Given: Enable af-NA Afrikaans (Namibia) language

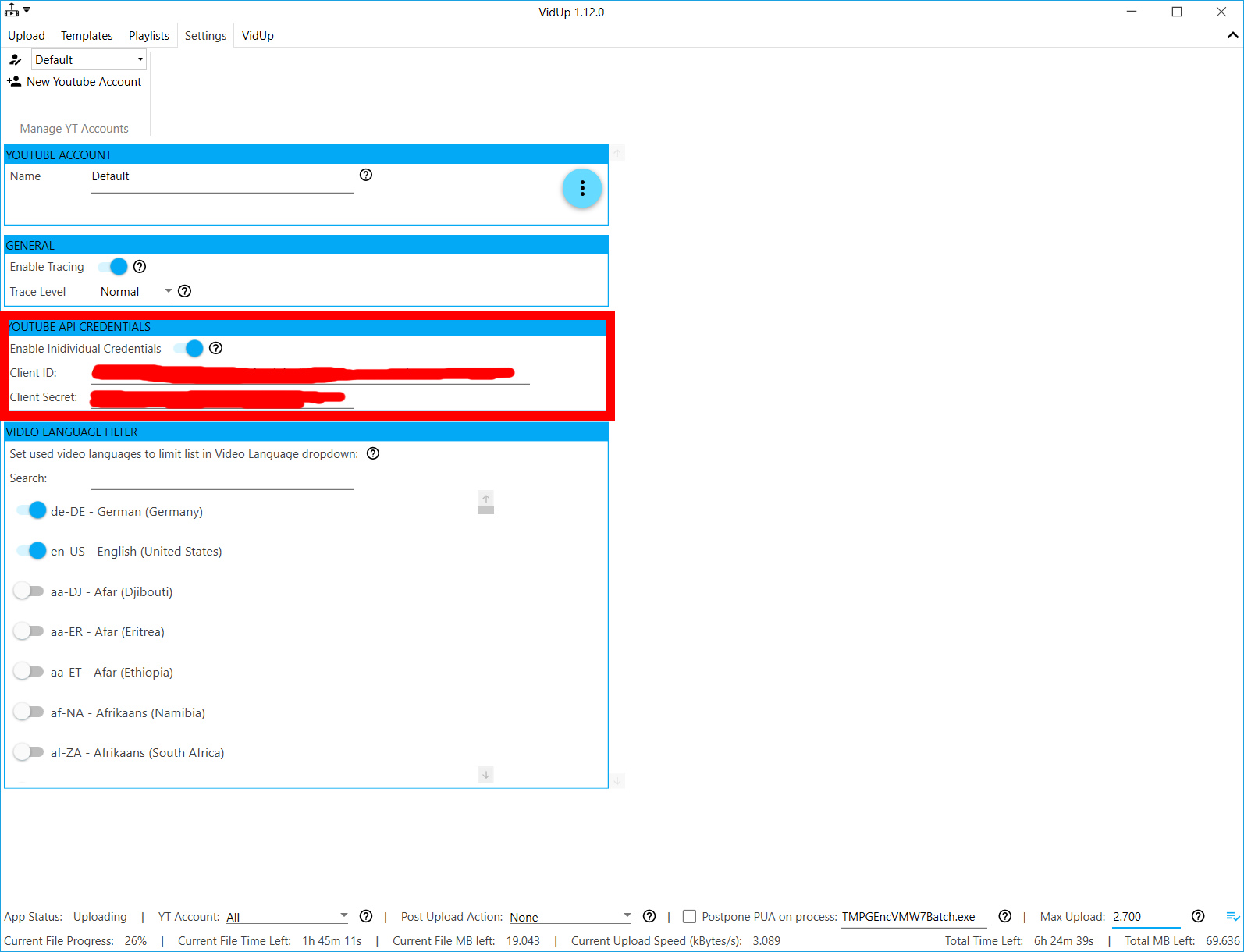Looking at the screenshot, I should coord(29,712).
